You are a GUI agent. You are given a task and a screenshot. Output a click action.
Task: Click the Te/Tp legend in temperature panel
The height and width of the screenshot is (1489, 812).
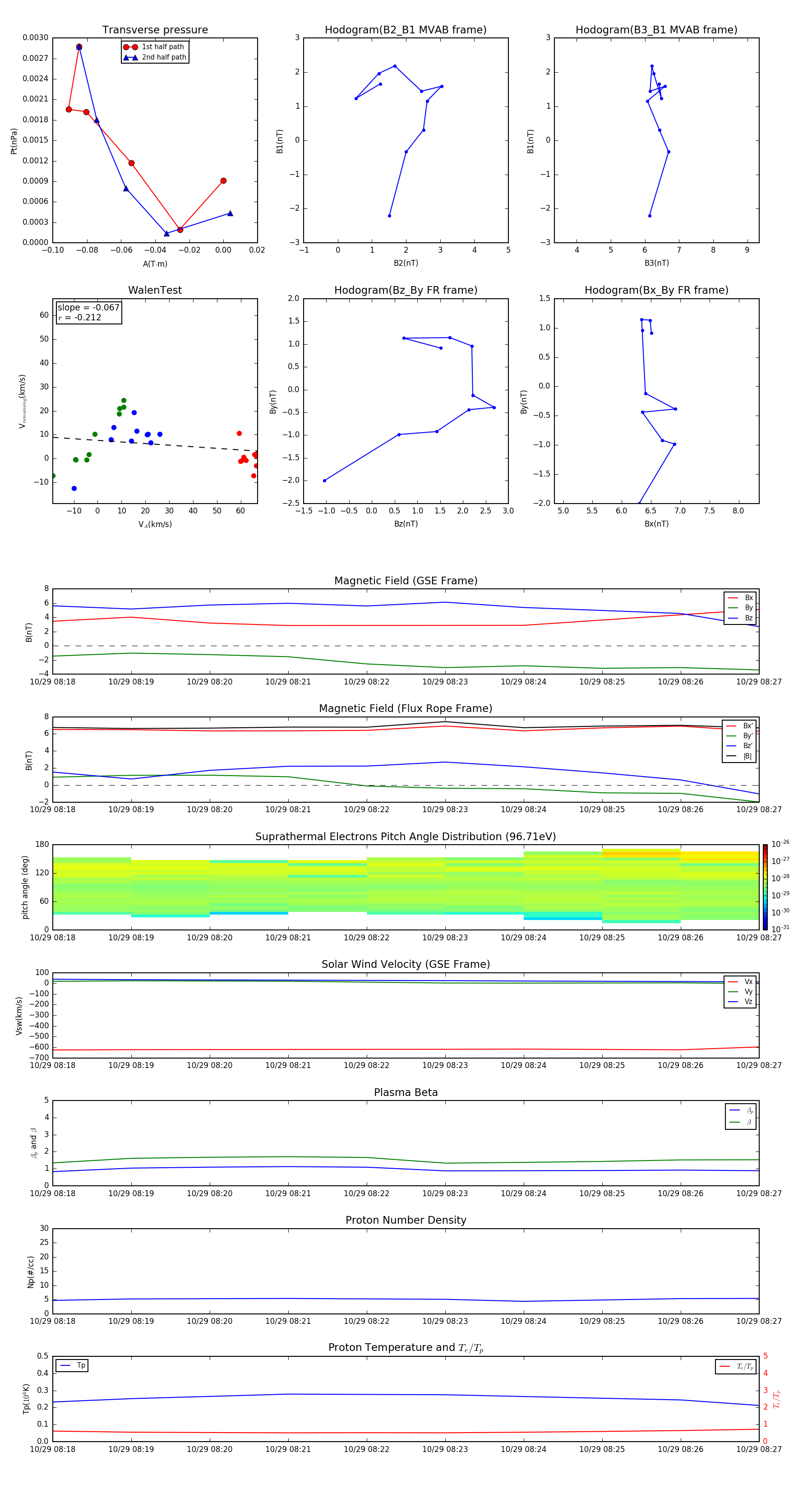[735, 1366]
